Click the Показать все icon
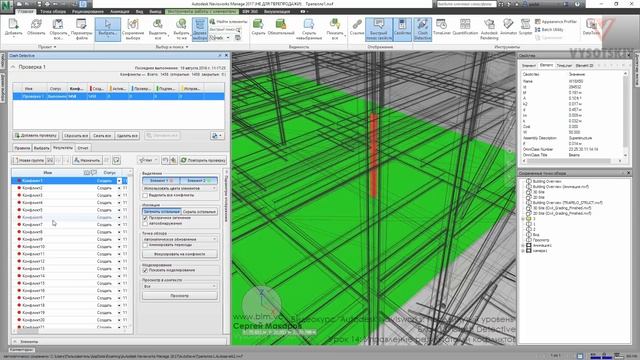This screenshot has height=360, width=640. click(x=335, y=24)
